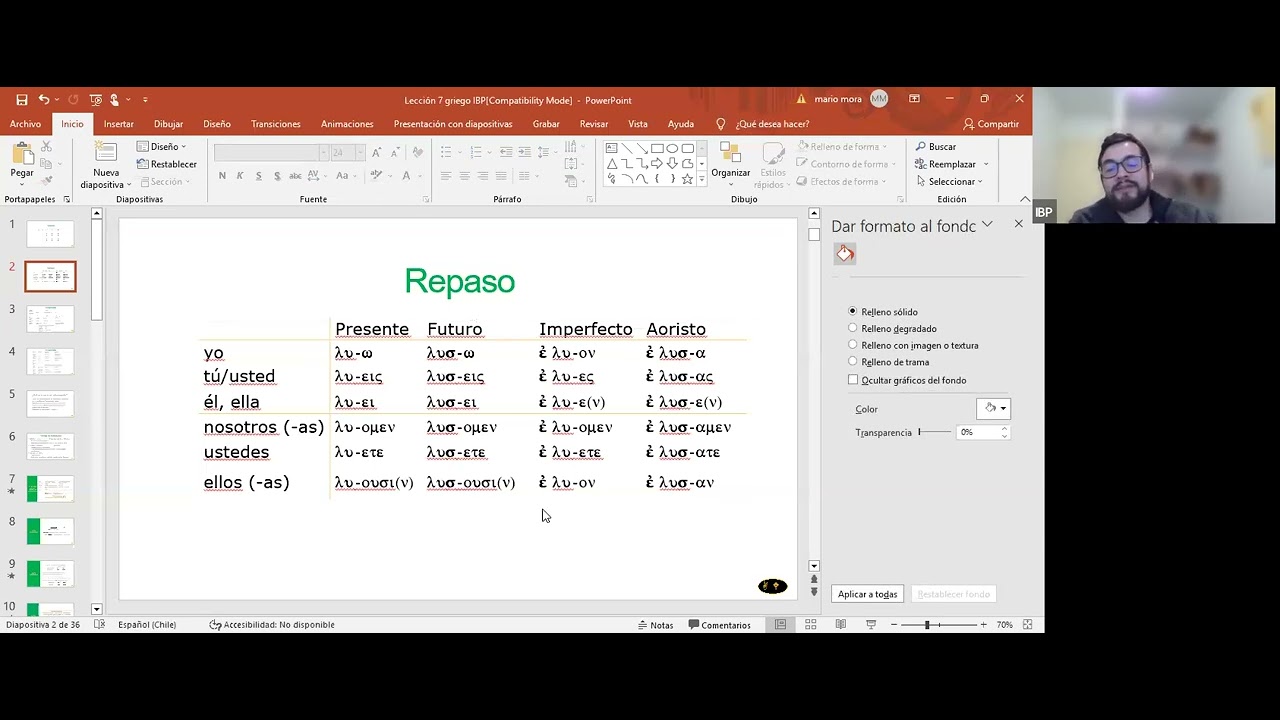Click mario mora account avatar

tap(879, 99)
